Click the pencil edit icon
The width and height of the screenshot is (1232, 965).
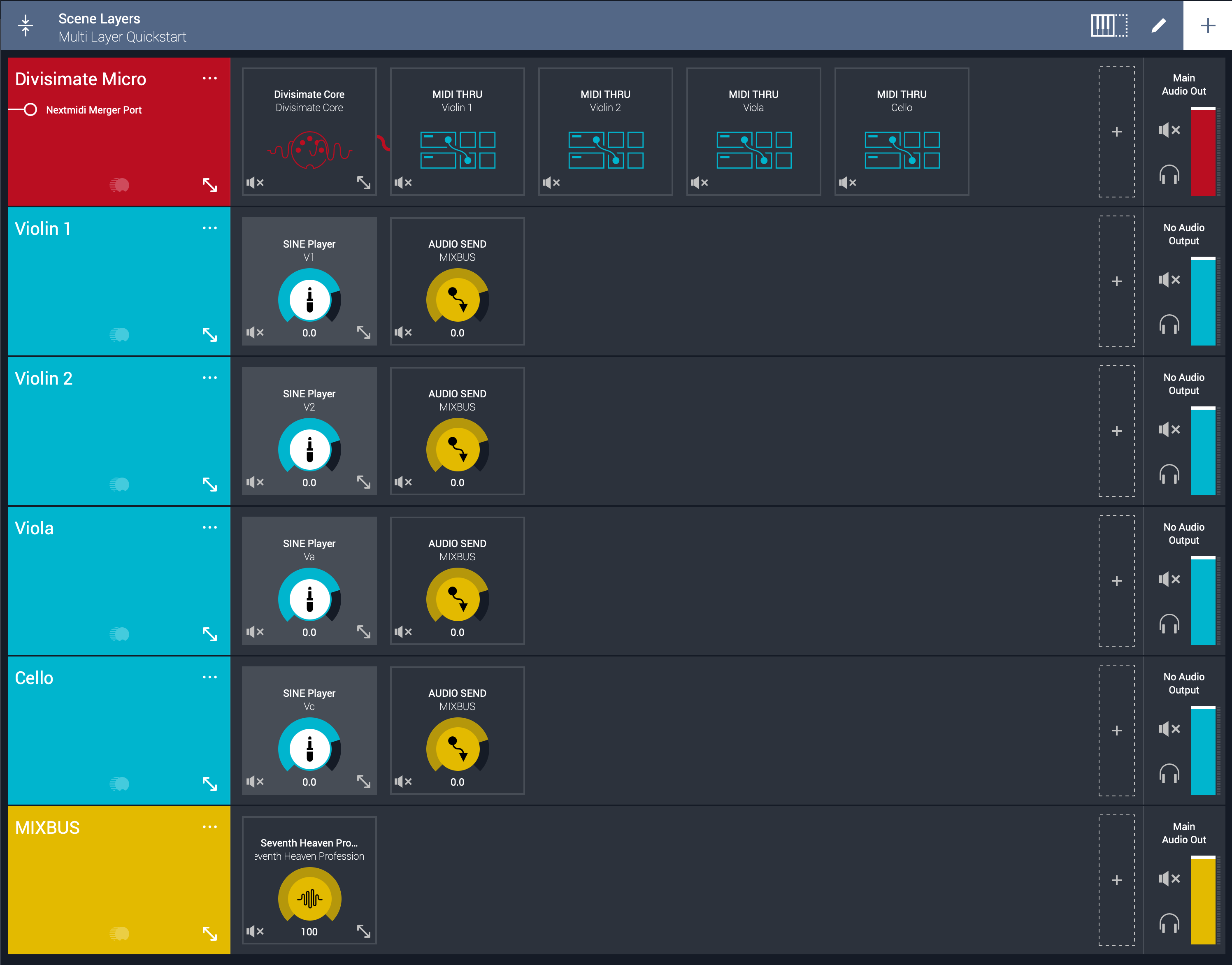[1158, 26]
